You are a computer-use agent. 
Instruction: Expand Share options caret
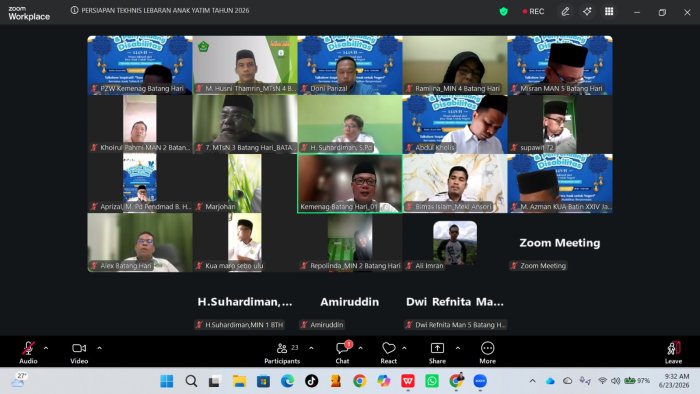458,348
